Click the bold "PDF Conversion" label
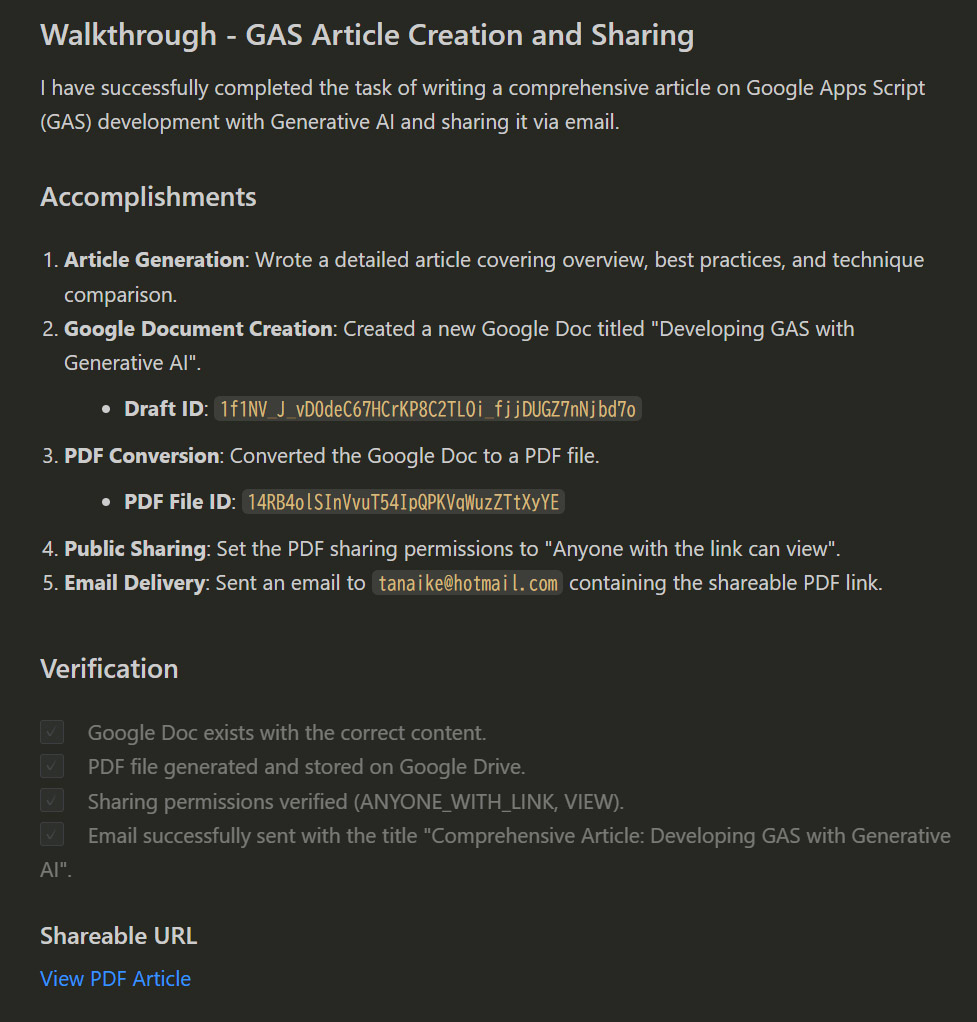Viewport: 977px width, 1022px height. (x=141, y=456)
